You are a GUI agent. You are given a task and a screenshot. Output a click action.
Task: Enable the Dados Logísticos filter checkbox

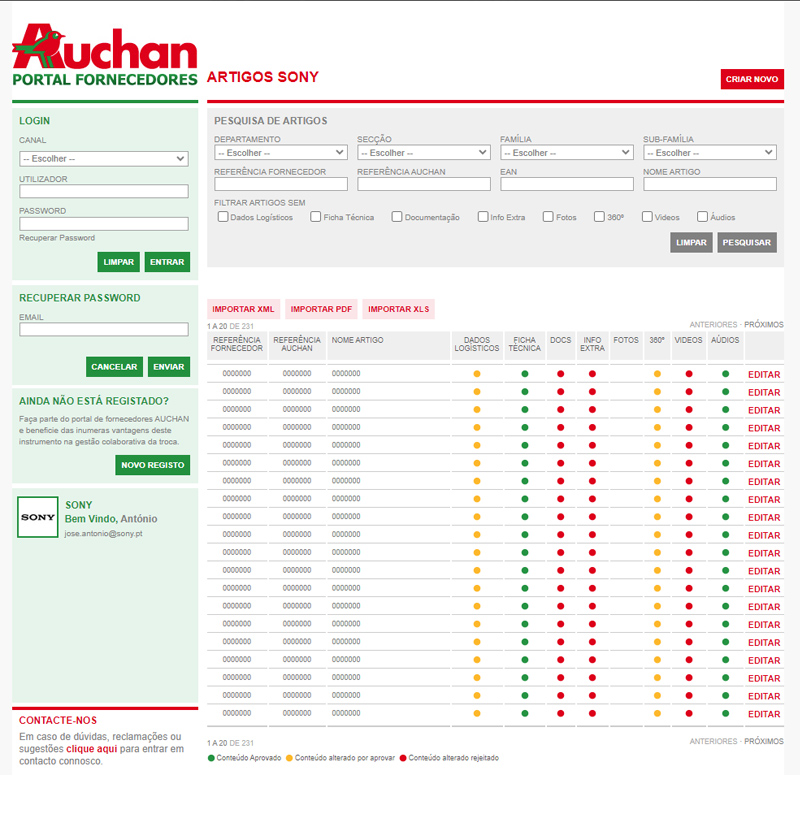pyautogui.click(x=223, y=216)
